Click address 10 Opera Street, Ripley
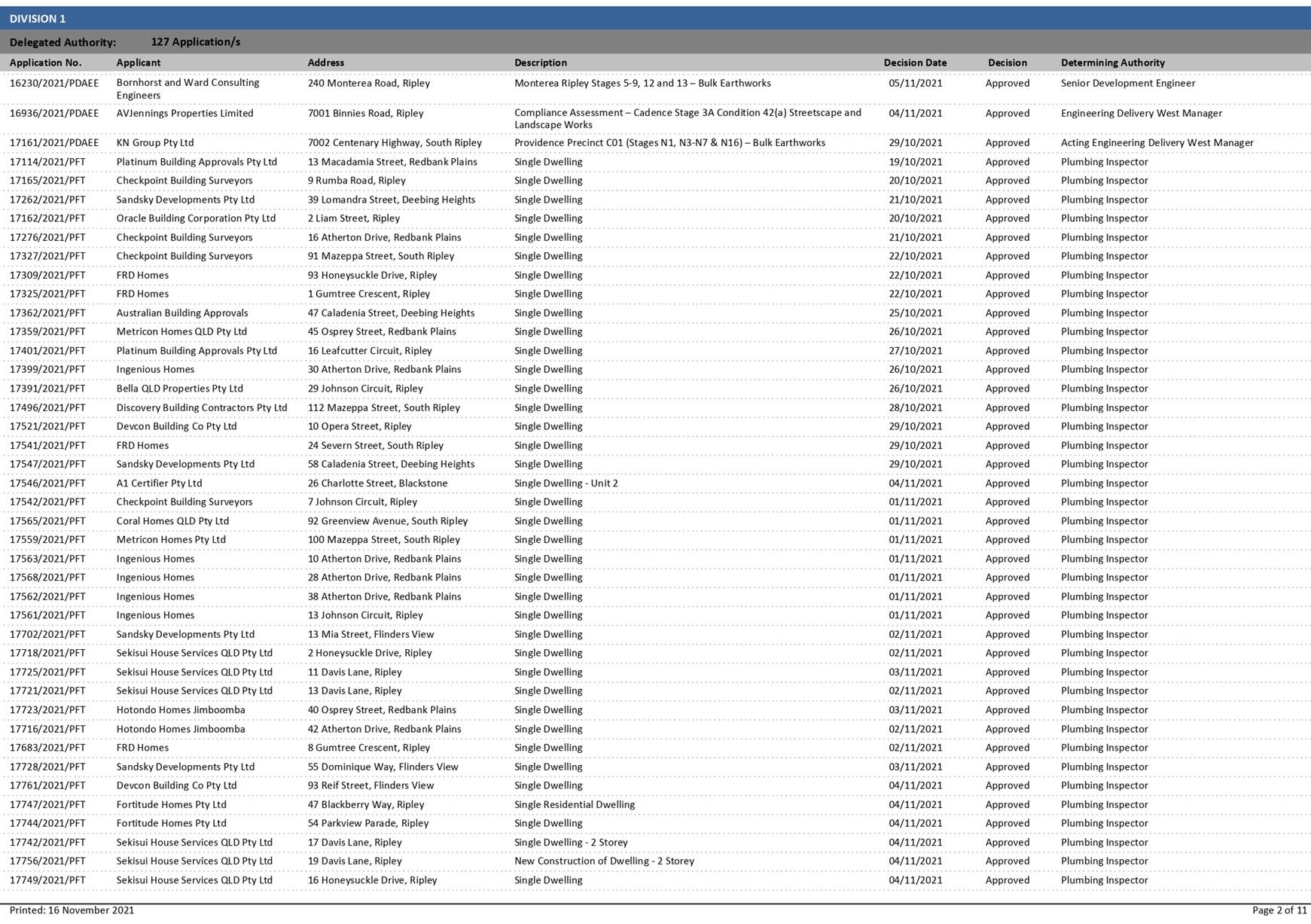Screen dimensions: 1311x924 (359, 426)
